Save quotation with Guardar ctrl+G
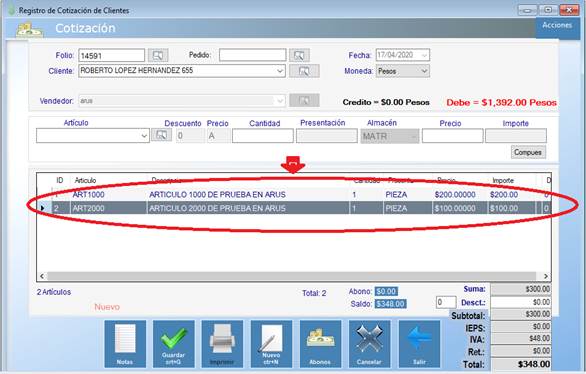 173,344
